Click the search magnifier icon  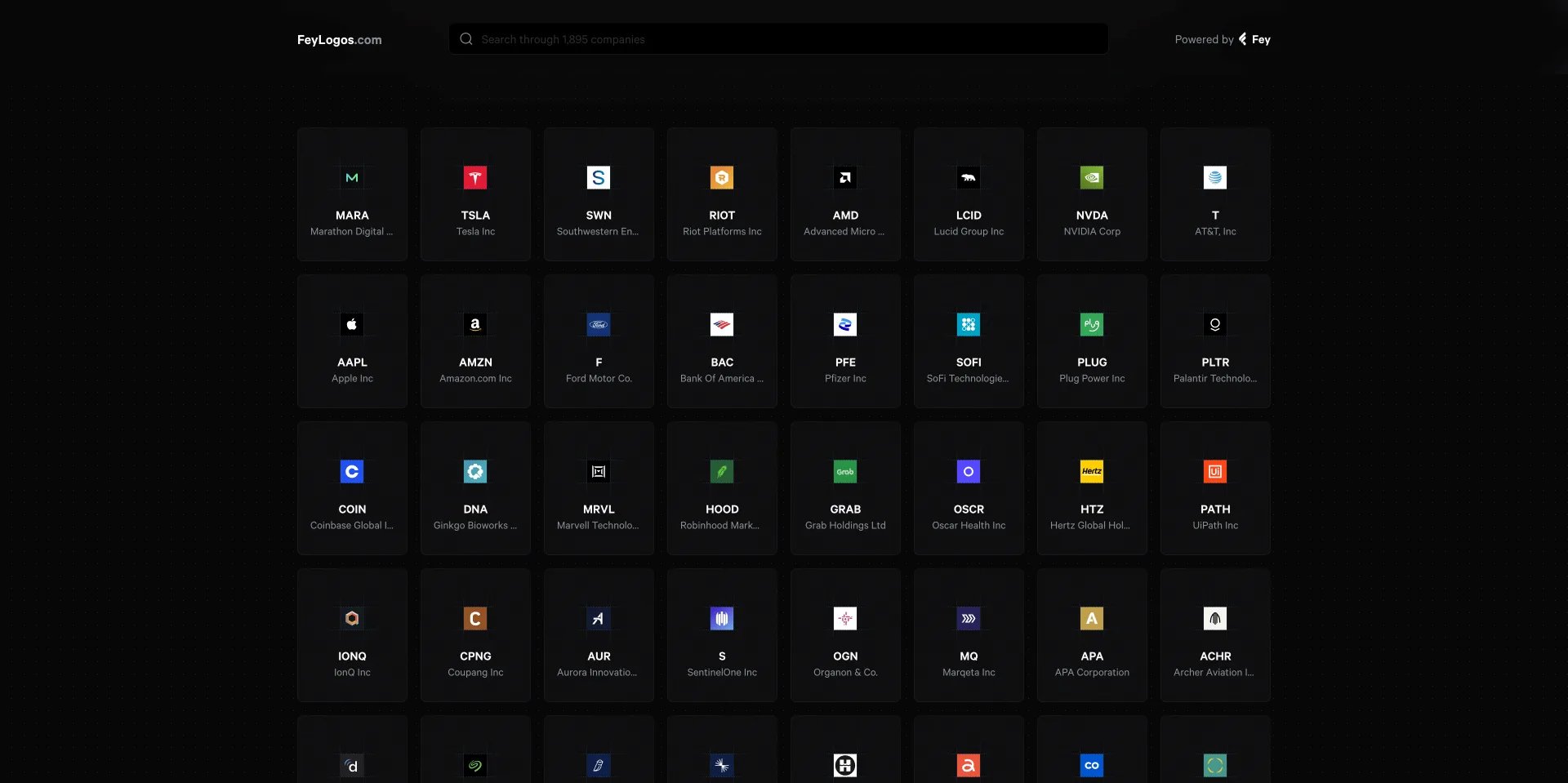point(466,39)
